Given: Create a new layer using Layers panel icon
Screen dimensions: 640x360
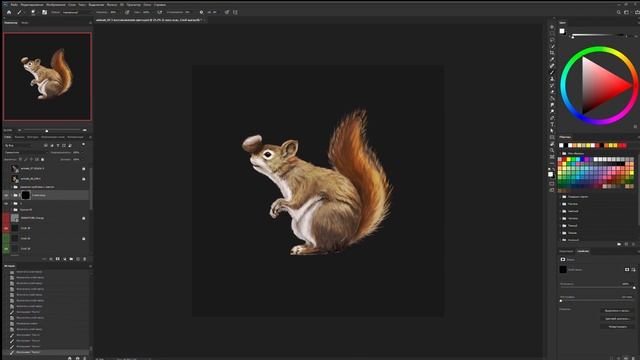Looking at the screenshot, I should coord(78,259).
